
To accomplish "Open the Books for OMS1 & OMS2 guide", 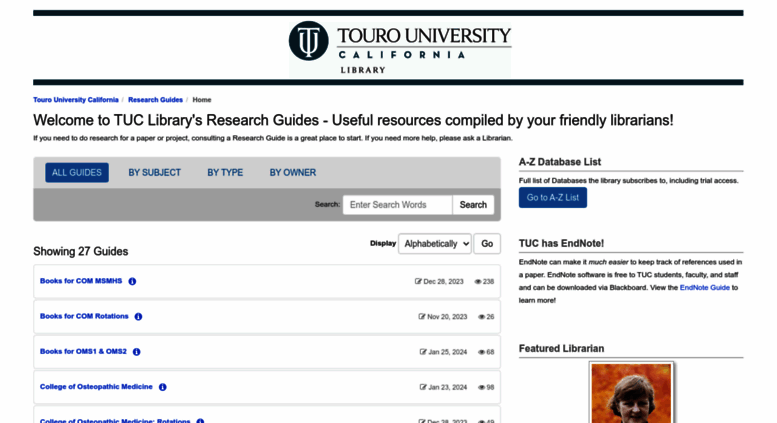I will (x=83, y=351).
